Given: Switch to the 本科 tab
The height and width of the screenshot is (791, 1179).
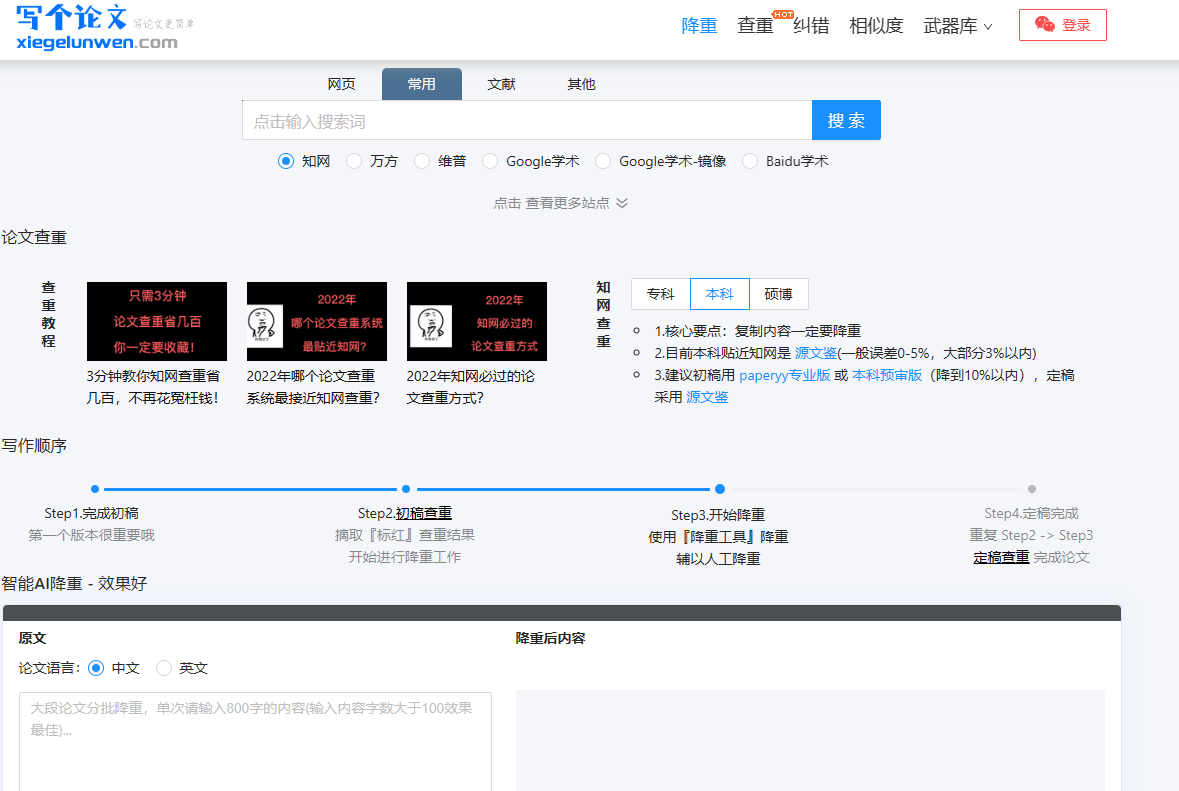Looking at the screenshot, I should tap(720, 294).
